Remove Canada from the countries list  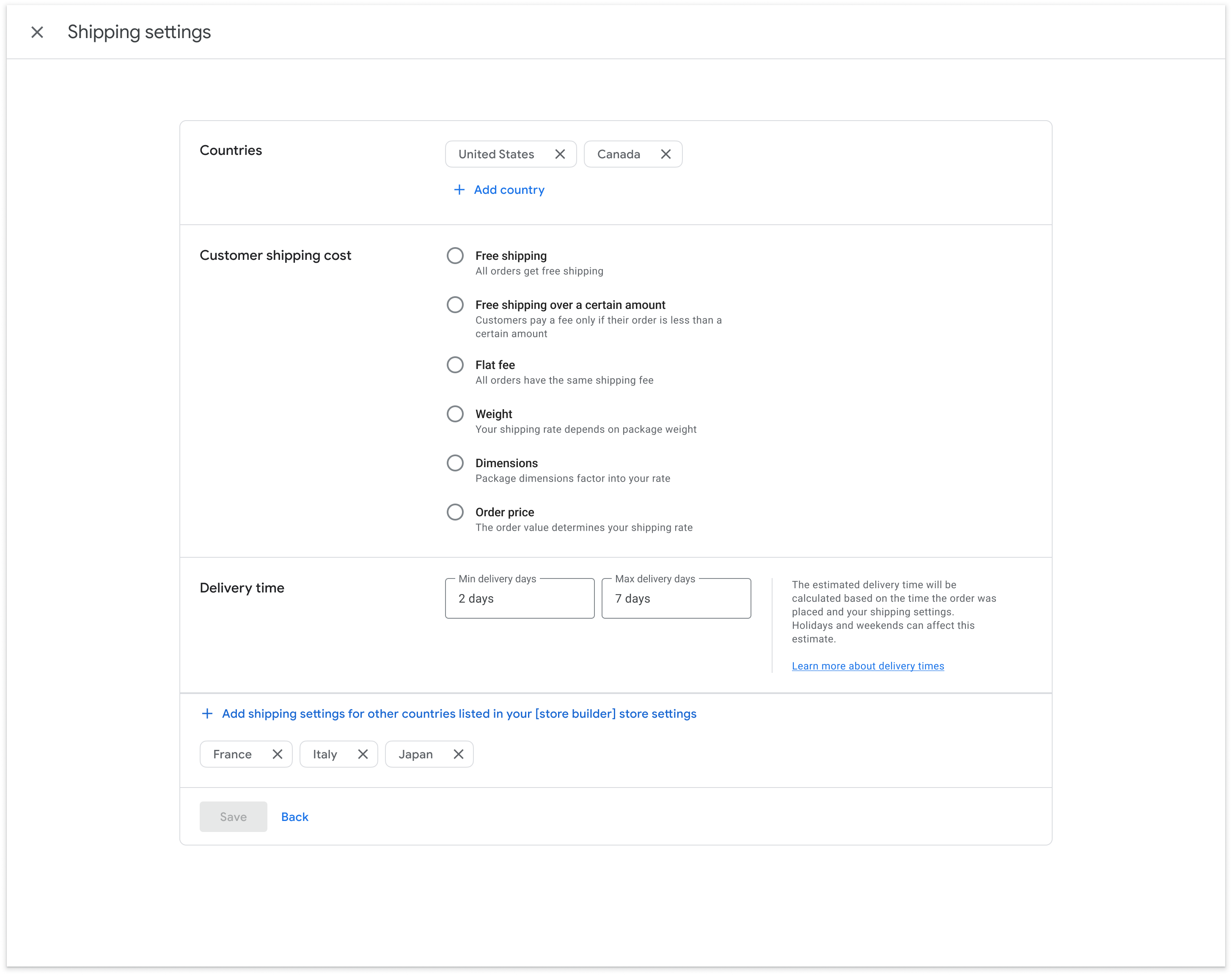coord(665,154)
